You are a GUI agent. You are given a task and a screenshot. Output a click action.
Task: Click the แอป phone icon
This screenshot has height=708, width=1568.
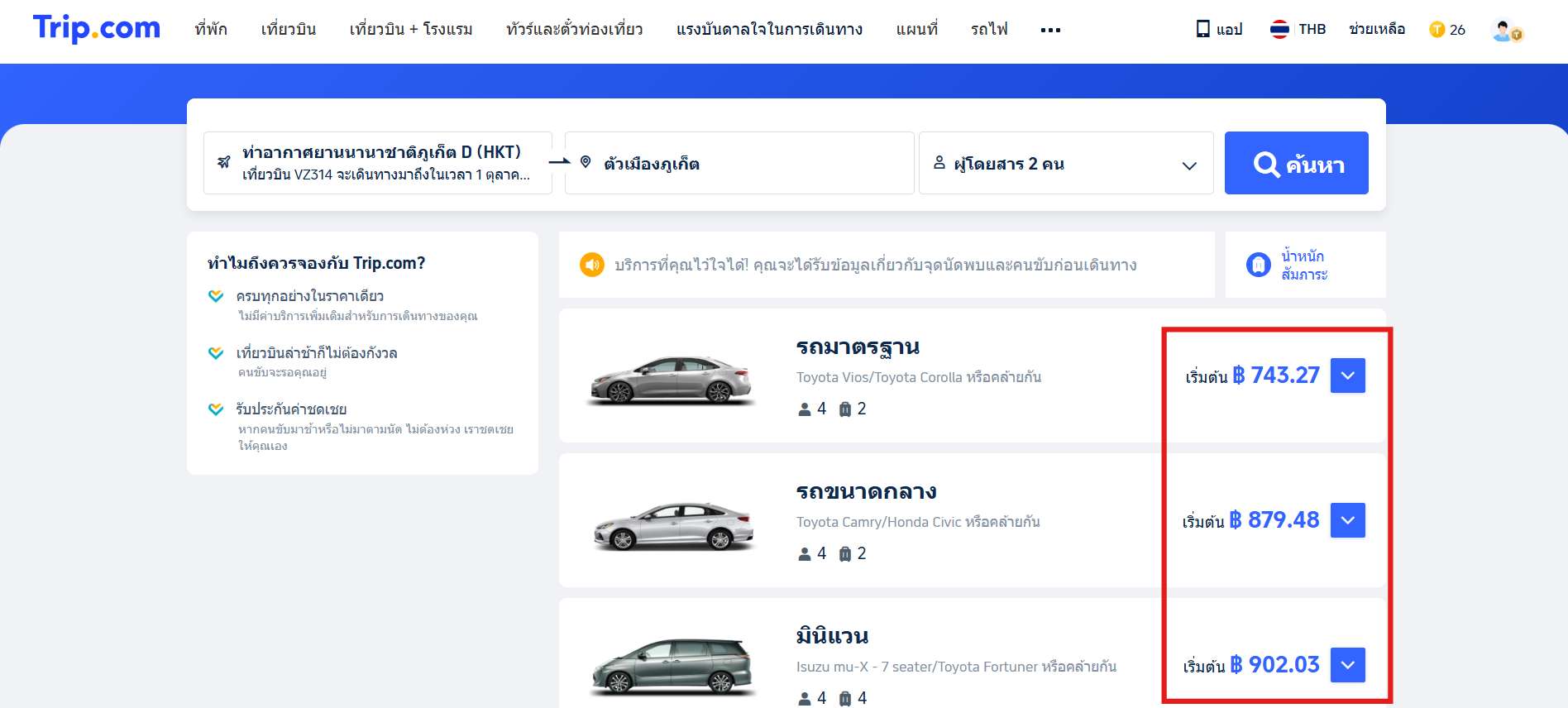[1203, 29]
